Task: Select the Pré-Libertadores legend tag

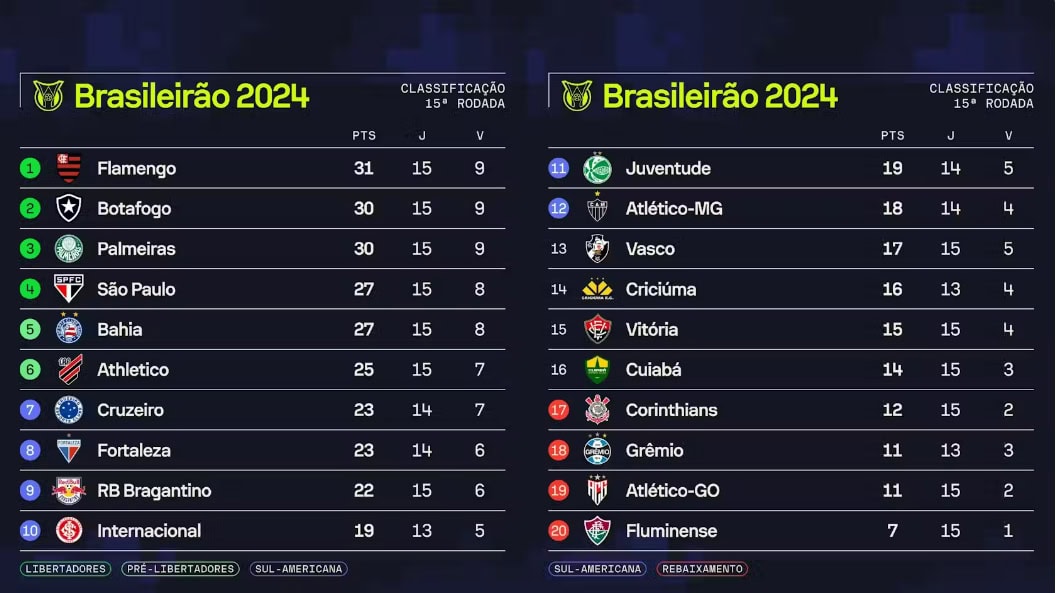Action: pos(181,569)
